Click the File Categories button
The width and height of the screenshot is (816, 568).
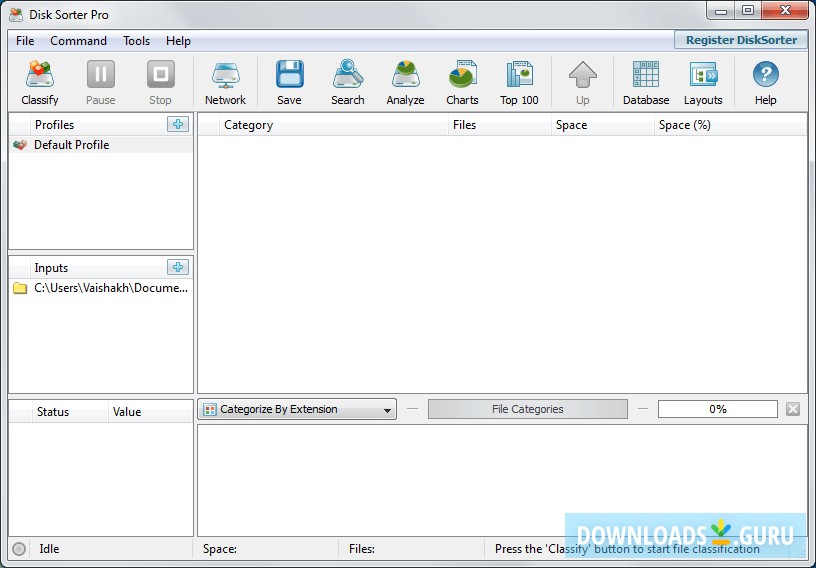(x=528, y=409)
